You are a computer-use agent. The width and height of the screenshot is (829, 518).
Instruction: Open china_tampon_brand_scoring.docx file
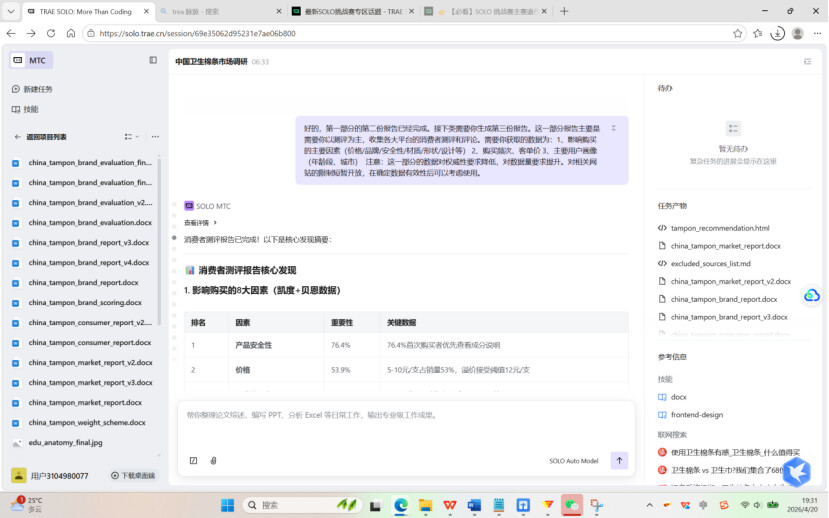tap(84, 302)
